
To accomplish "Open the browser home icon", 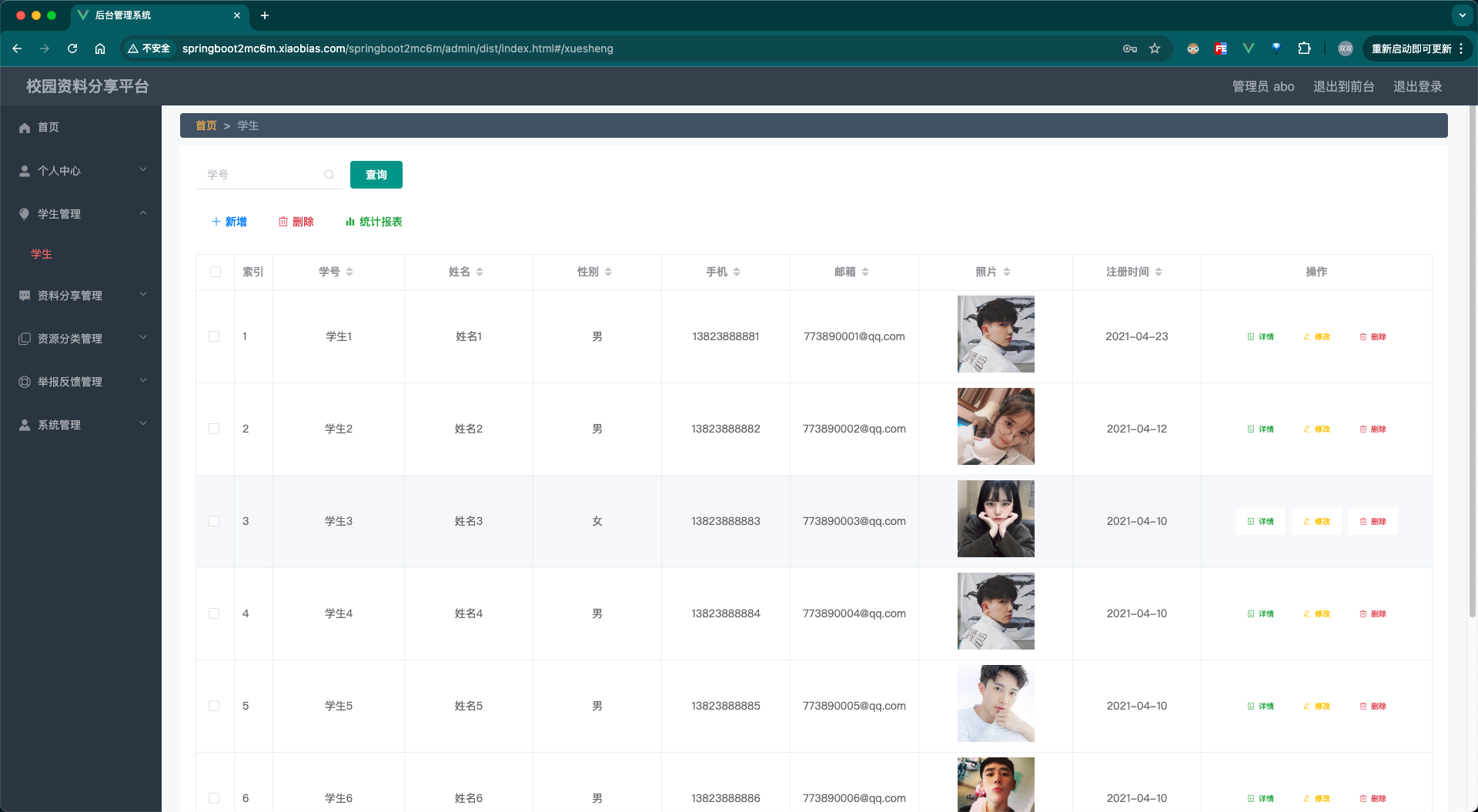I will point(100,48).
